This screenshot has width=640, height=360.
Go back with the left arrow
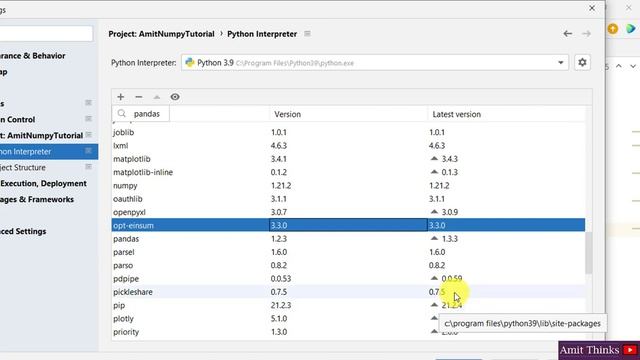coord(567,33)
